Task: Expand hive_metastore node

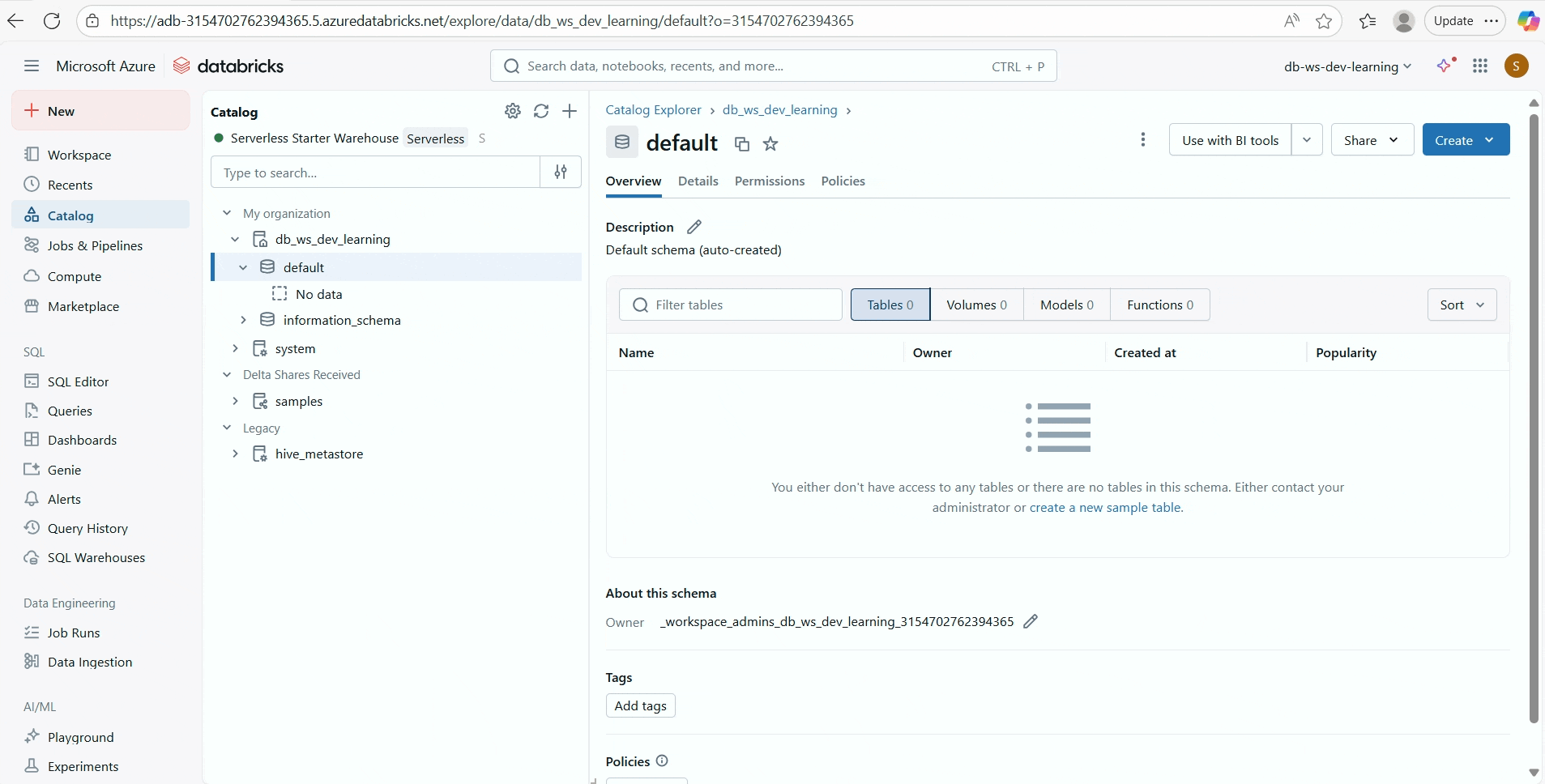Action: coord(235,454)
